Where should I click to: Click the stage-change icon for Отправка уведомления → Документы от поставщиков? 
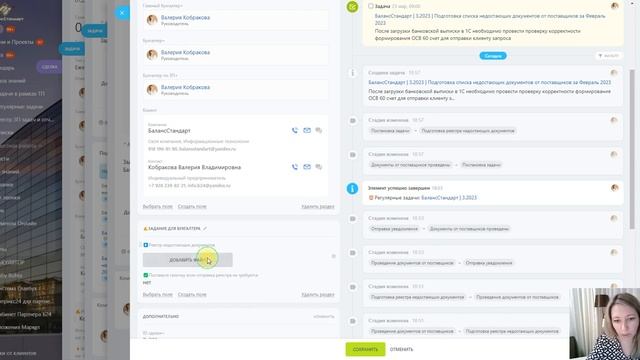tap(353, 219)
